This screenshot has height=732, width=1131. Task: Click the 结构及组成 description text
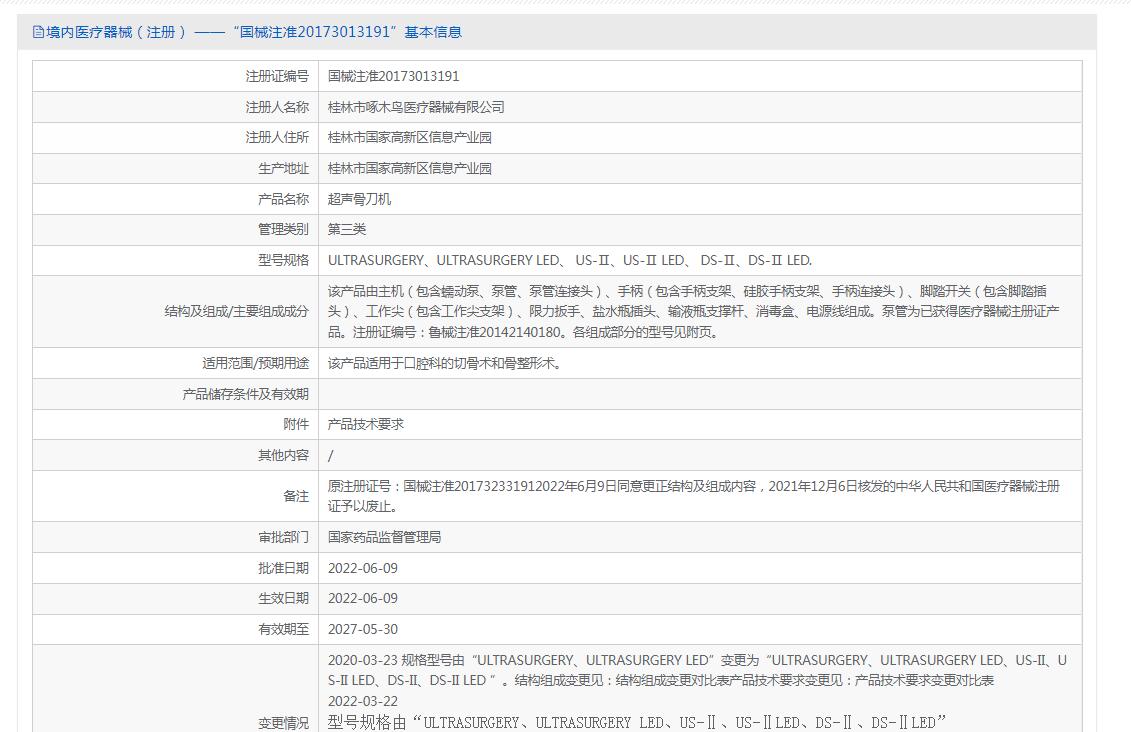click(x=693, y=311)
